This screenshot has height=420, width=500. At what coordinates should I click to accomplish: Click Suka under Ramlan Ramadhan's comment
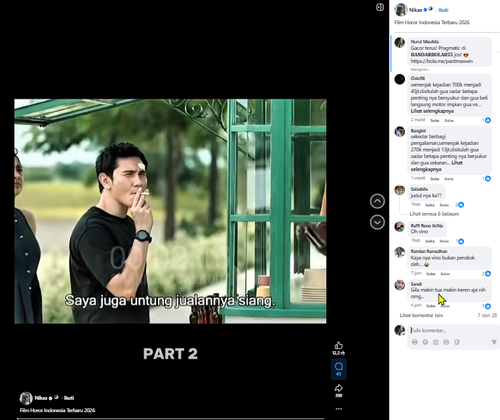(x=431, y=274)
